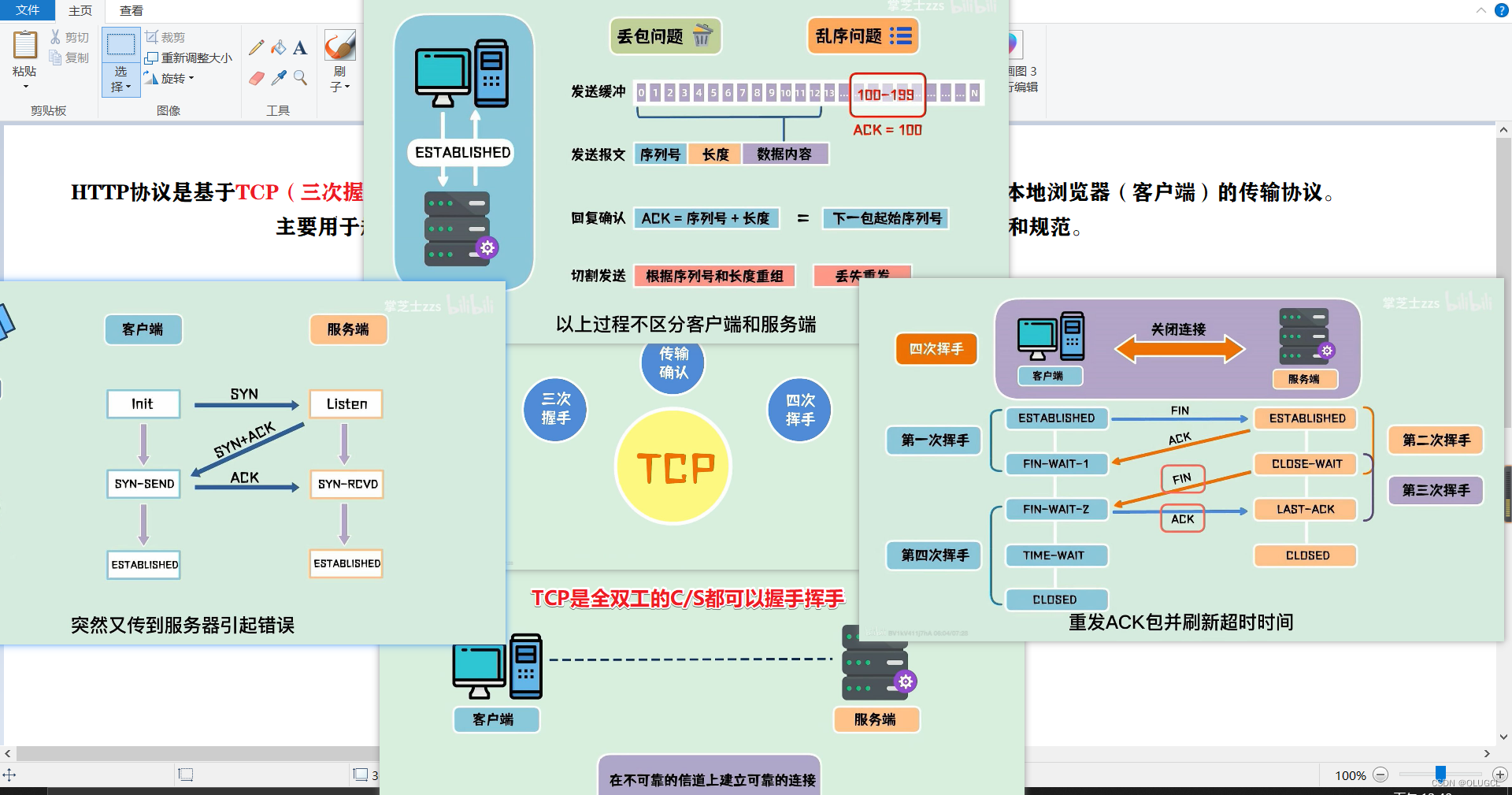Click the 剪切 scissors button
Viewport: 1512px width, 795px height.
(x=69, y=37)
